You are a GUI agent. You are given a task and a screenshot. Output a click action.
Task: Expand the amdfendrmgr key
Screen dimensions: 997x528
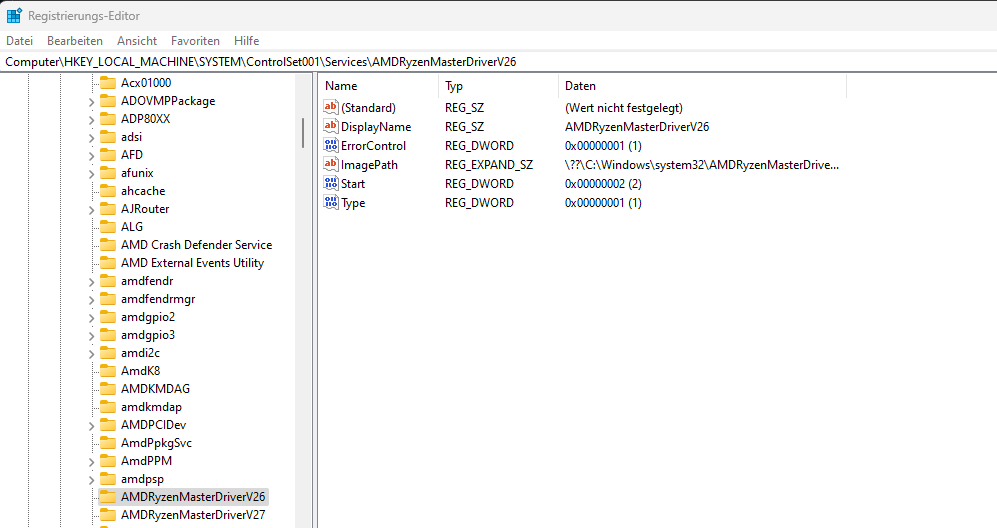(91, 300)
